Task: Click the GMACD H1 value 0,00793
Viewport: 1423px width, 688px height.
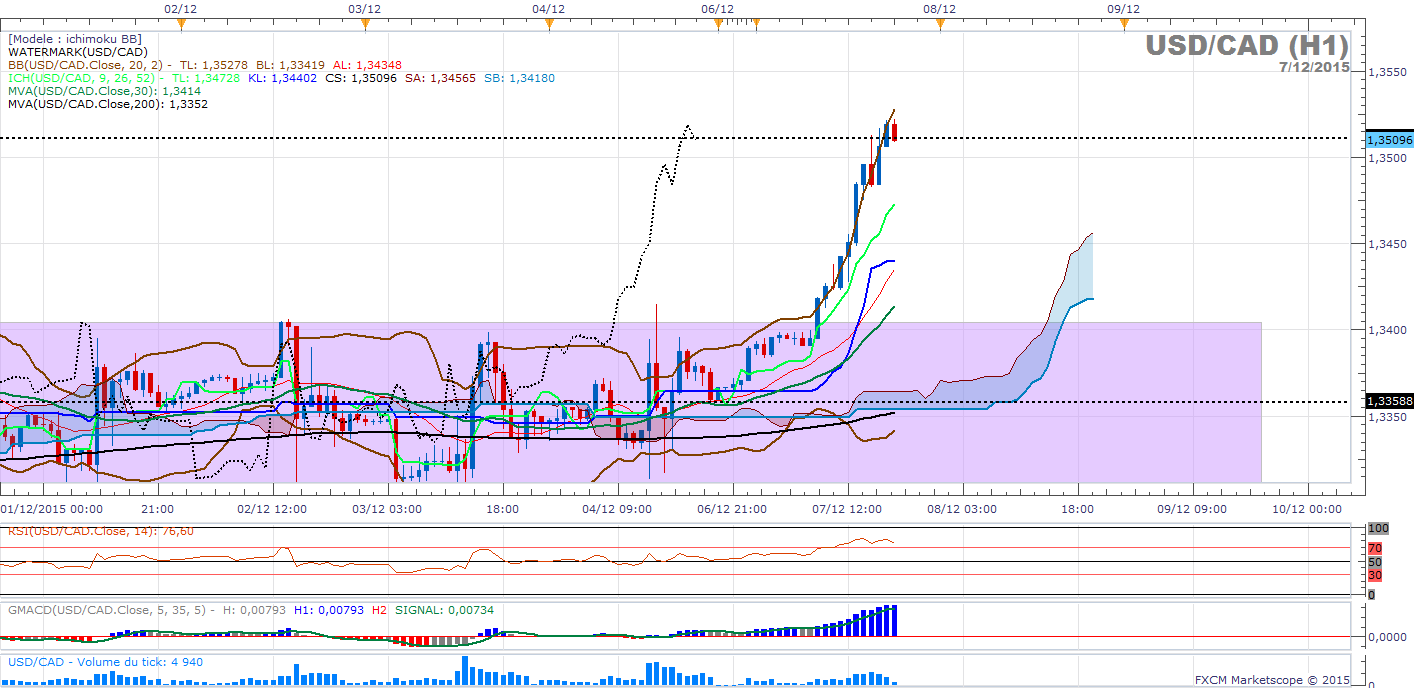Action: tap(342, 609)
